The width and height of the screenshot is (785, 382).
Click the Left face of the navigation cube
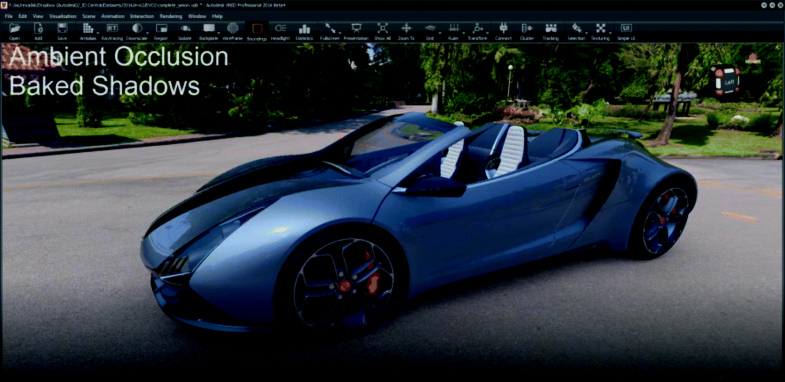pos(729,81)
